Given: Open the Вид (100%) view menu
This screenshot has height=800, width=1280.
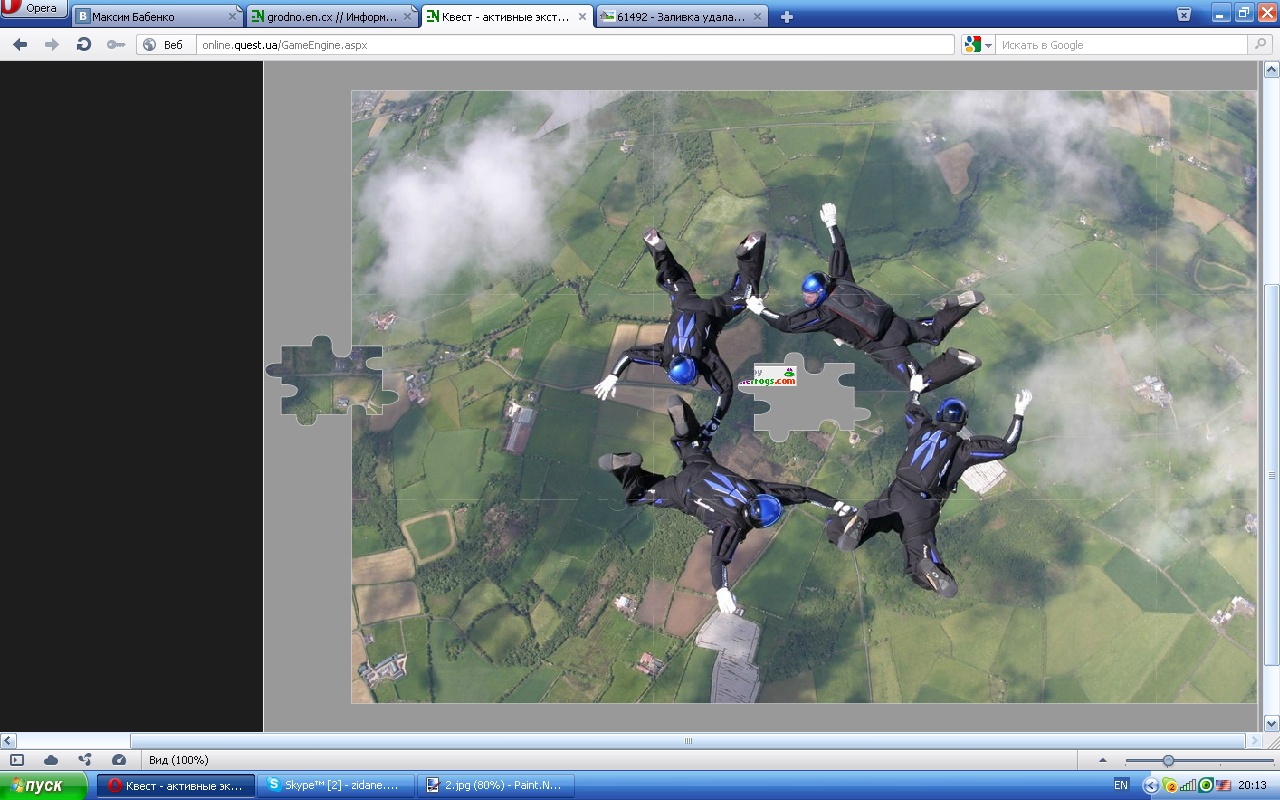Looking at the screenshot, I should tap(179, 760).
